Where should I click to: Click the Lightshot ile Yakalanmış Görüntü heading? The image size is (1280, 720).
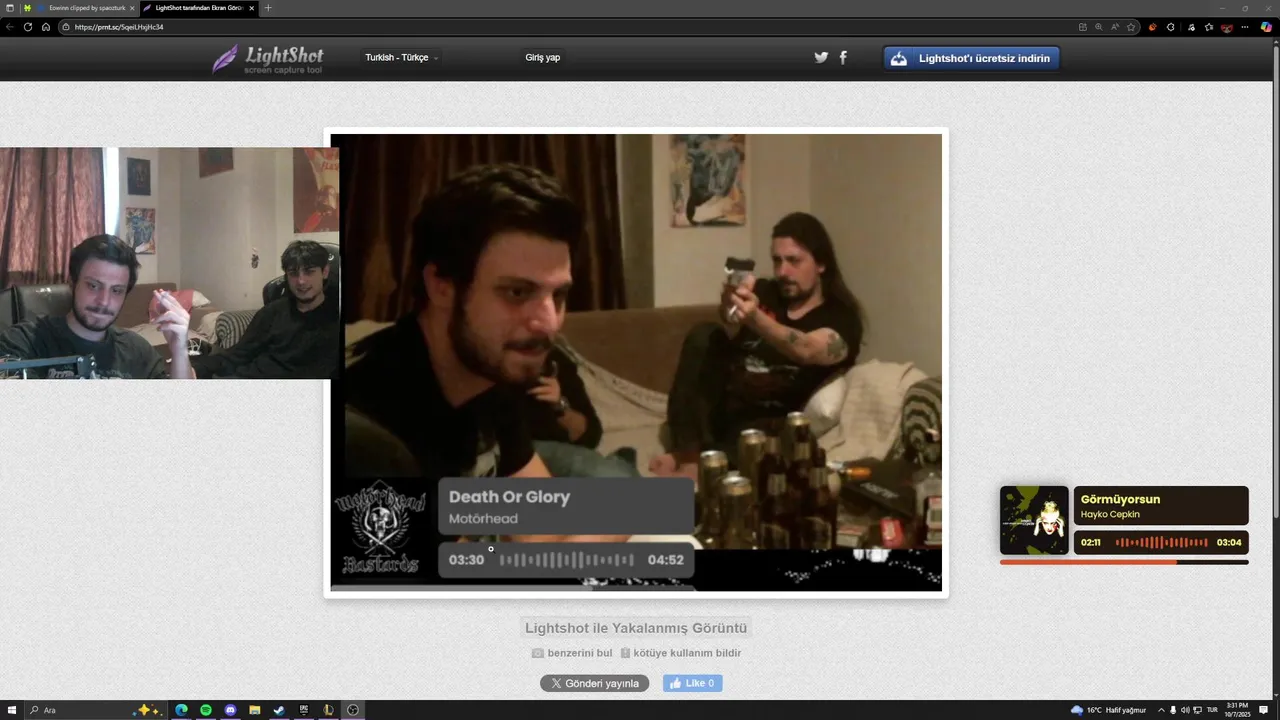tap(636, 628)
